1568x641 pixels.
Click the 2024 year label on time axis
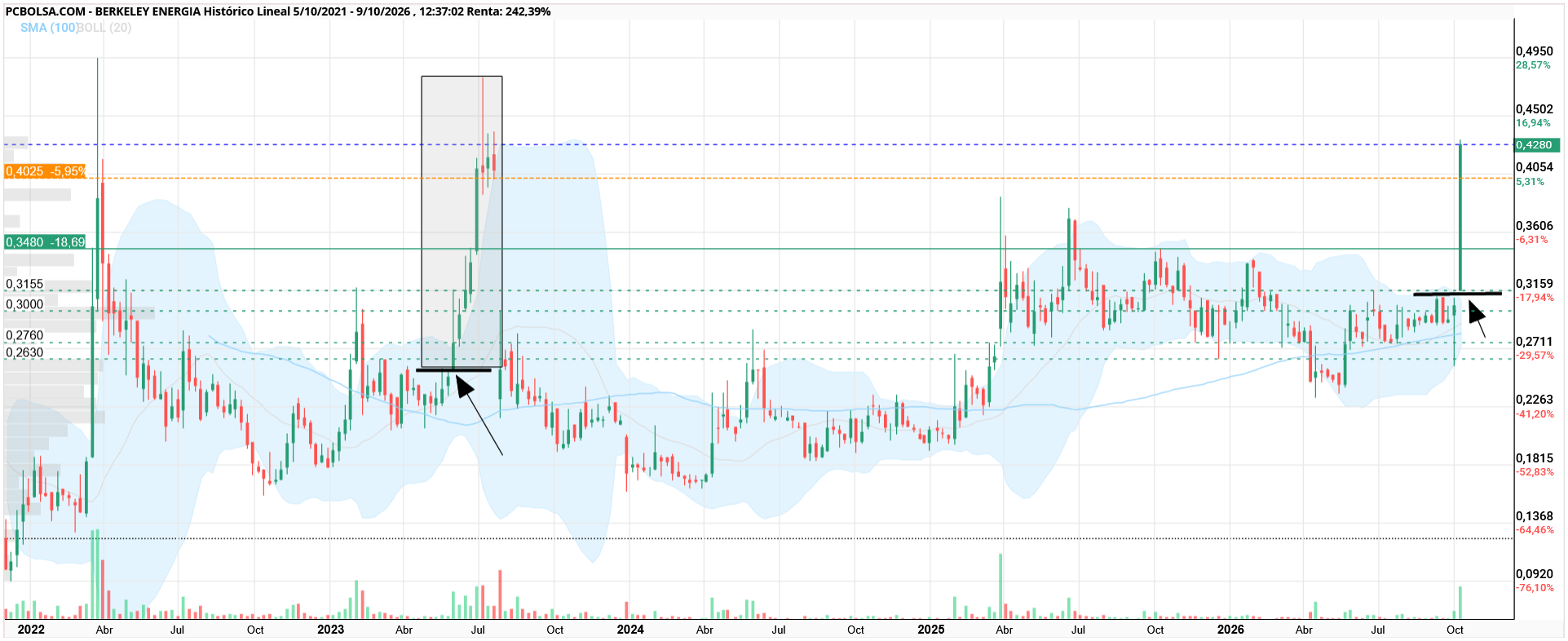pos(630,630)
